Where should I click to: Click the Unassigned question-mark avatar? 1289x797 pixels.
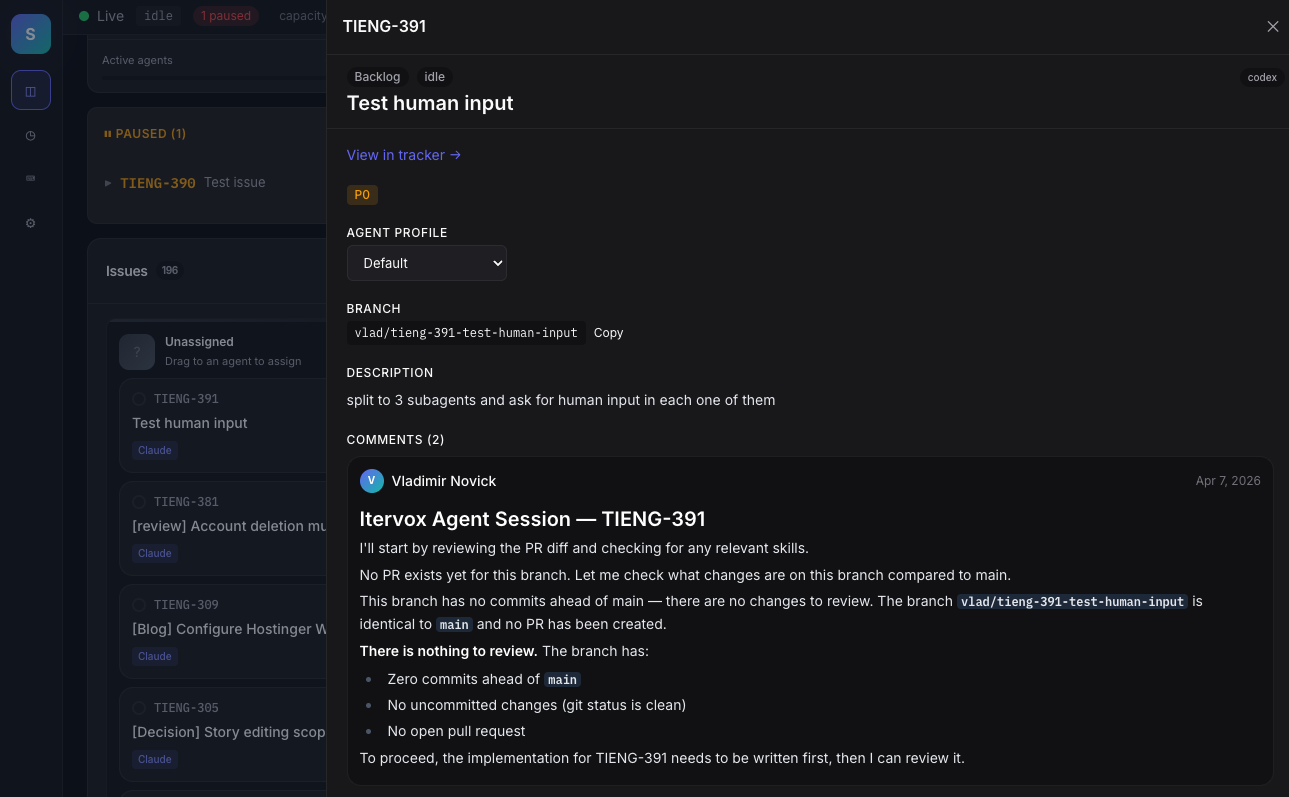[137, 352]
